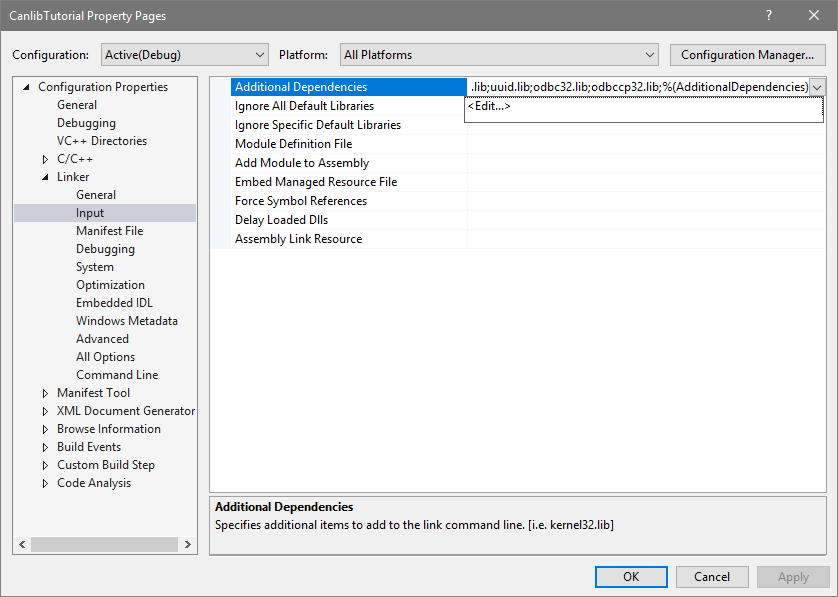Open the Additional Dependencies value dropdown arrow
Image resolution: width=838 pixels, height=597 pixels.
817,87
